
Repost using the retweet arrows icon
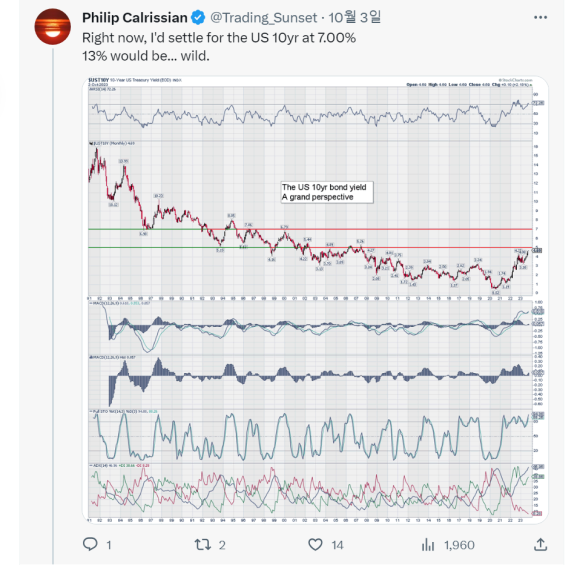pos(203,545)
